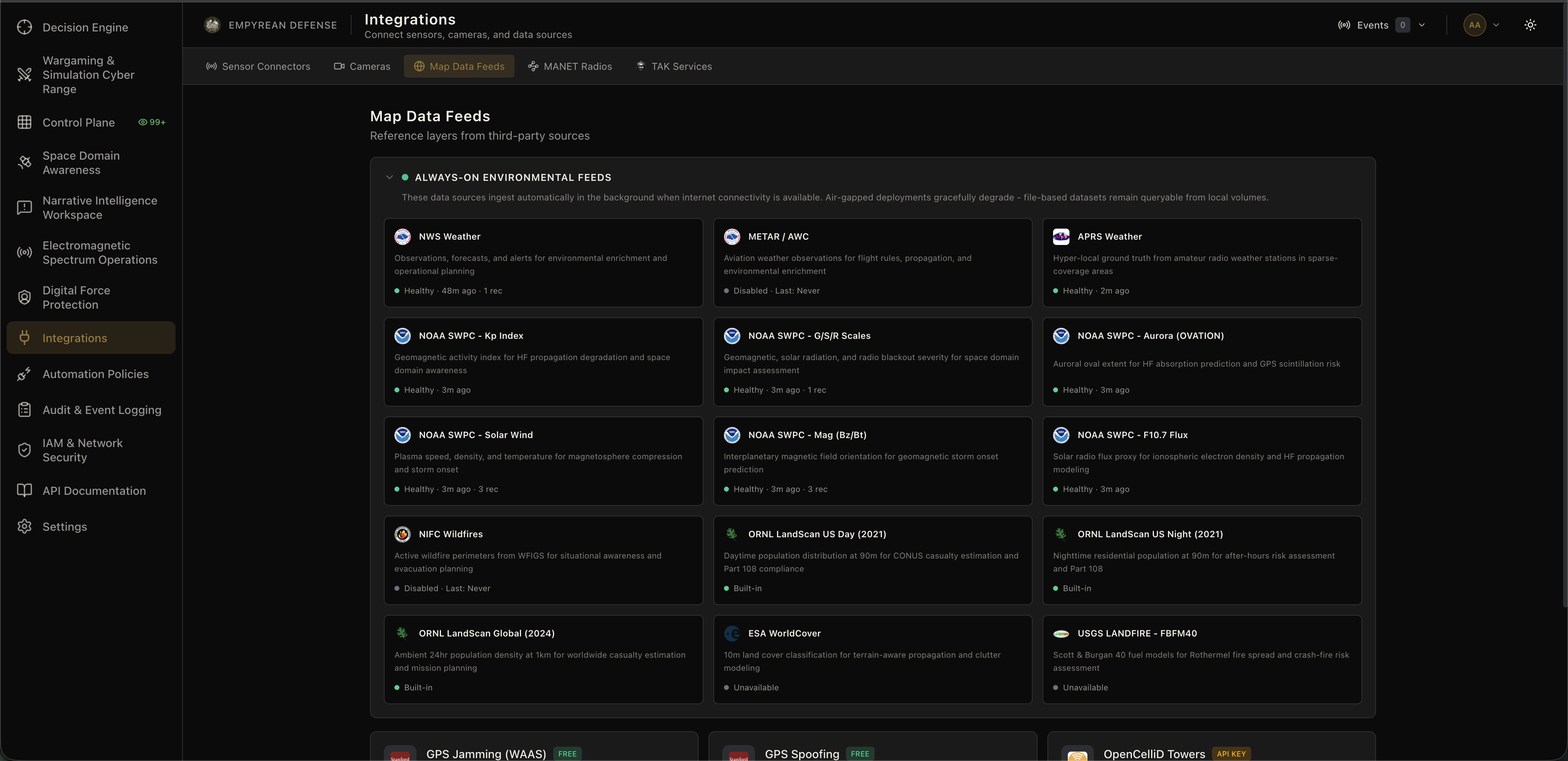Click GPS Spoofing FREE badge

860,754
